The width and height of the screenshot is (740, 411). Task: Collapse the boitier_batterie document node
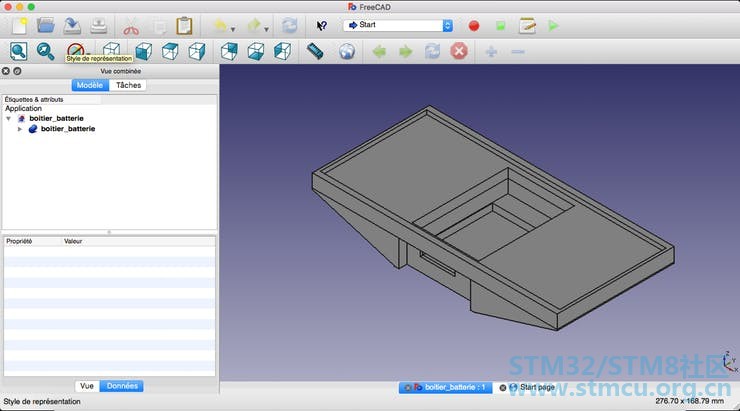8,118
